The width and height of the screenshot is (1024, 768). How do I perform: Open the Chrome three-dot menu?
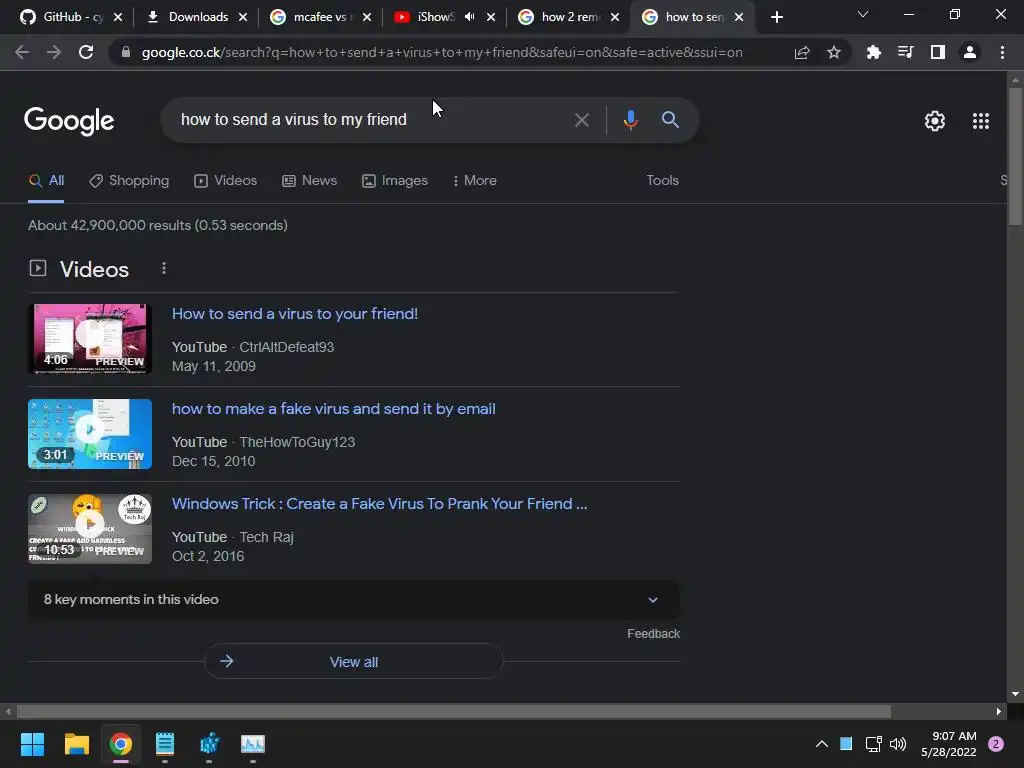tap(1002, 52)
